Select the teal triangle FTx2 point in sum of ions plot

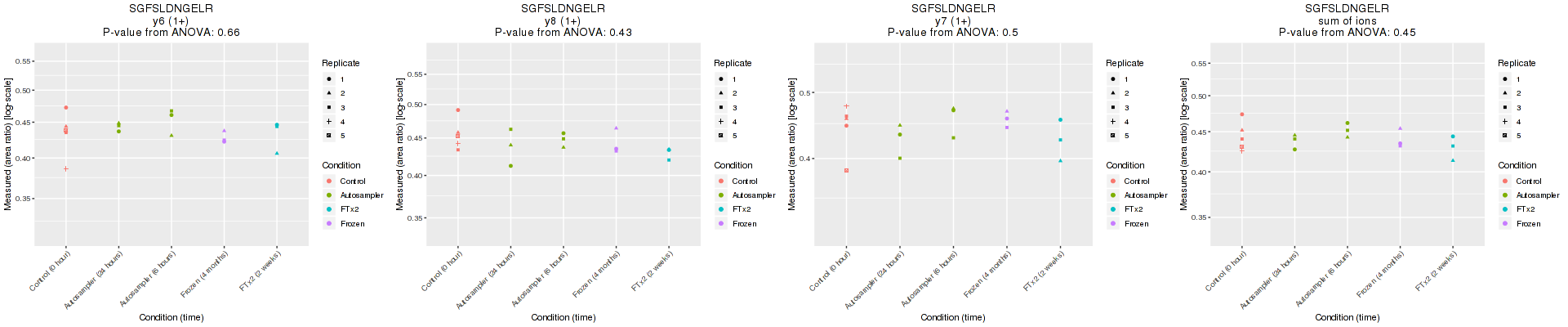[x=1453, y=160]
